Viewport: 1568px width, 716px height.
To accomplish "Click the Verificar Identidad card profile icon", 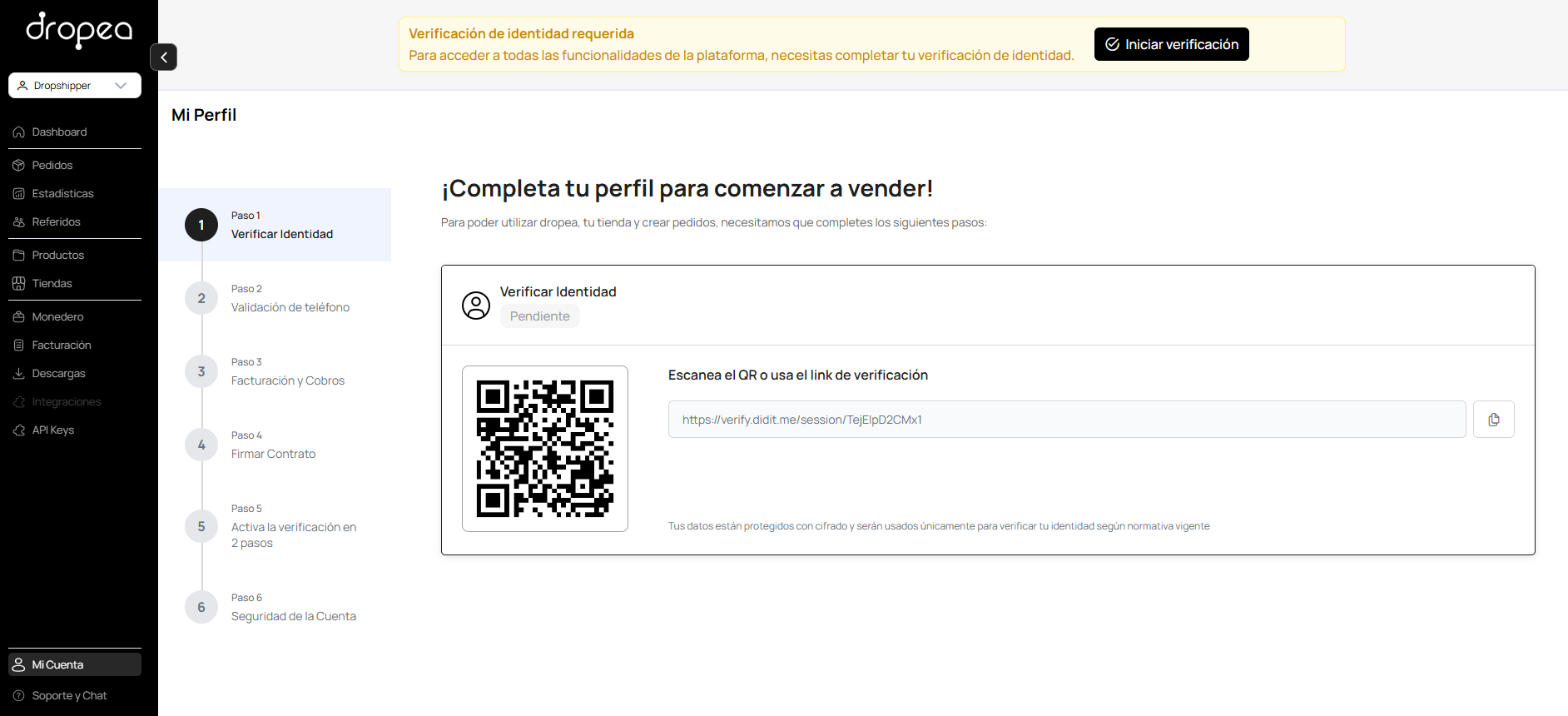I will pyautogui.click(x=476, y=306).
